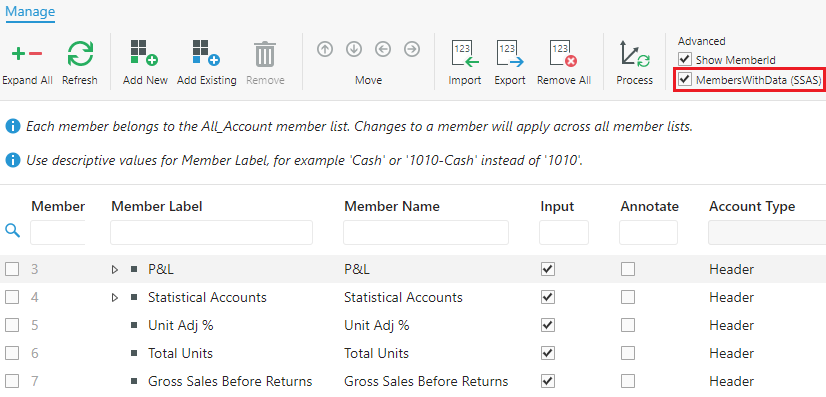Check Annotate for Unit Adj % row
Viewport: 826px width, 397px height.
[x=627, y=325]
